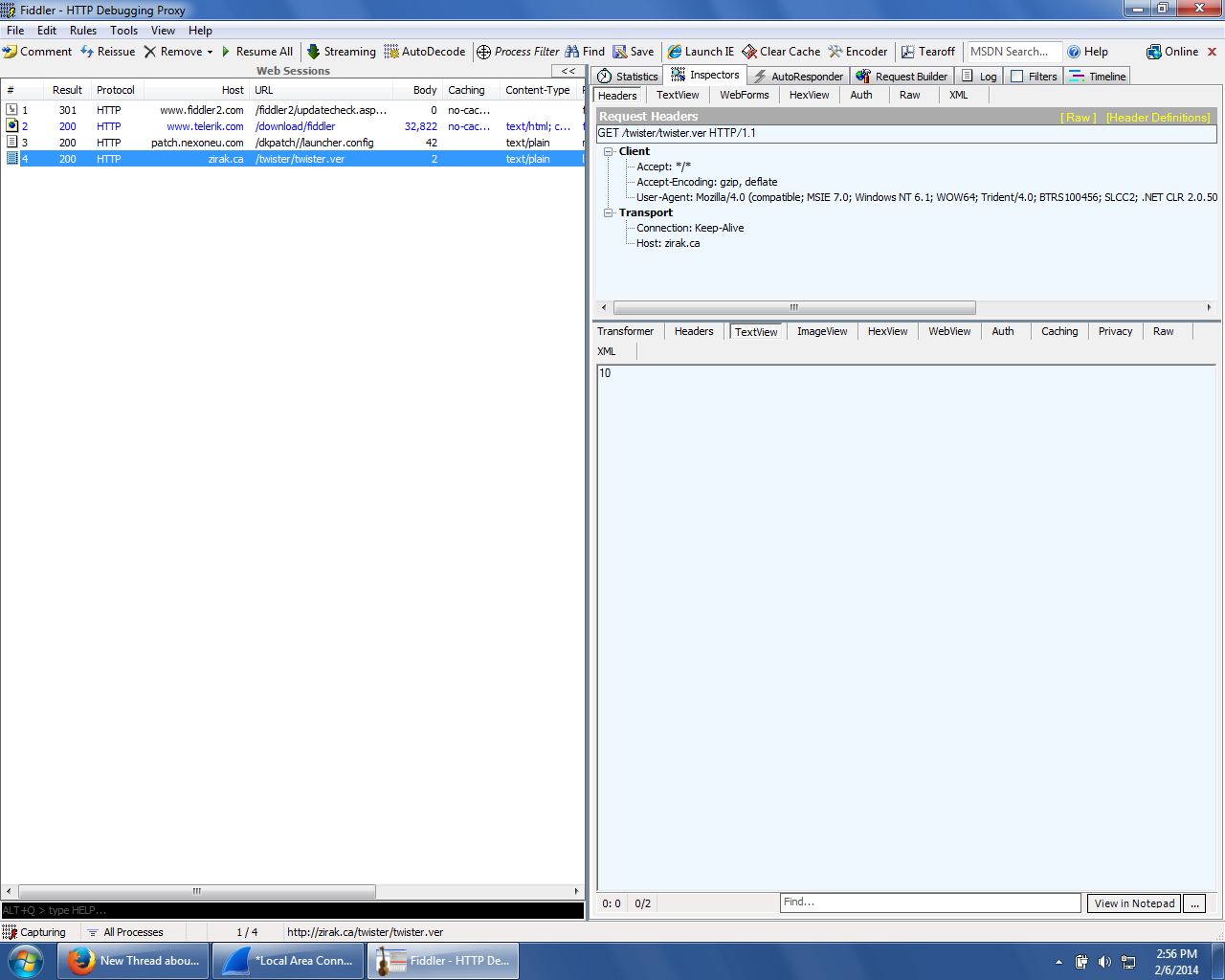Collapse the Transport headers group
The height and width of the screenshot is (980, 1225).
(609, 212)
